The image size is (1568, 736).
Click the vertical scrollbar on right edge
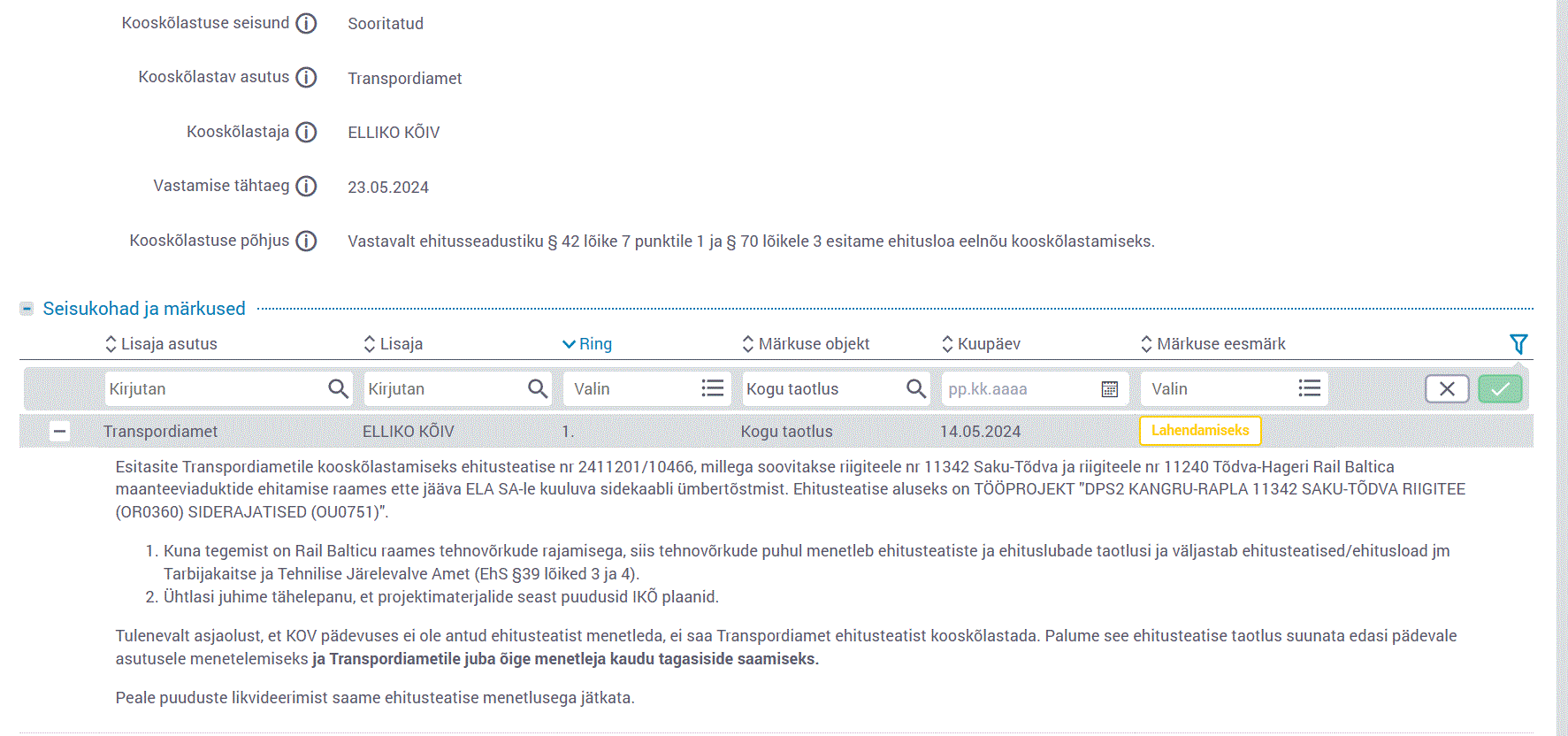point(1562,368)
